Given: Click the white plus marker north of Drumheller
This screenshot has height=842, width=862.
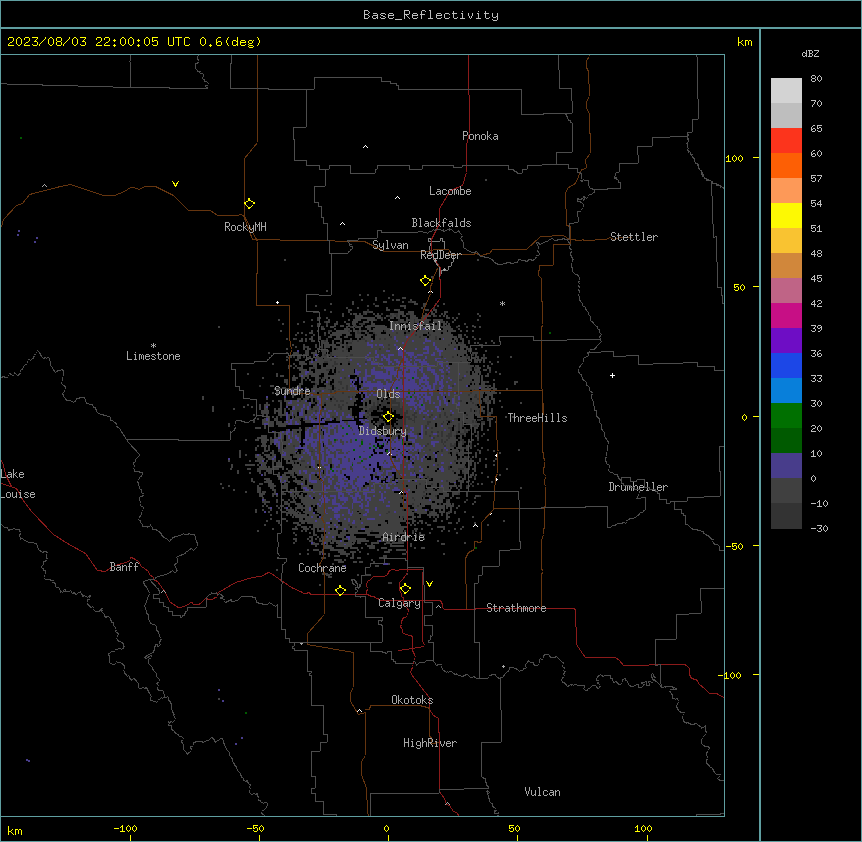Looking at the screenshot, I should pyautogui.click(x=612, y=375).
